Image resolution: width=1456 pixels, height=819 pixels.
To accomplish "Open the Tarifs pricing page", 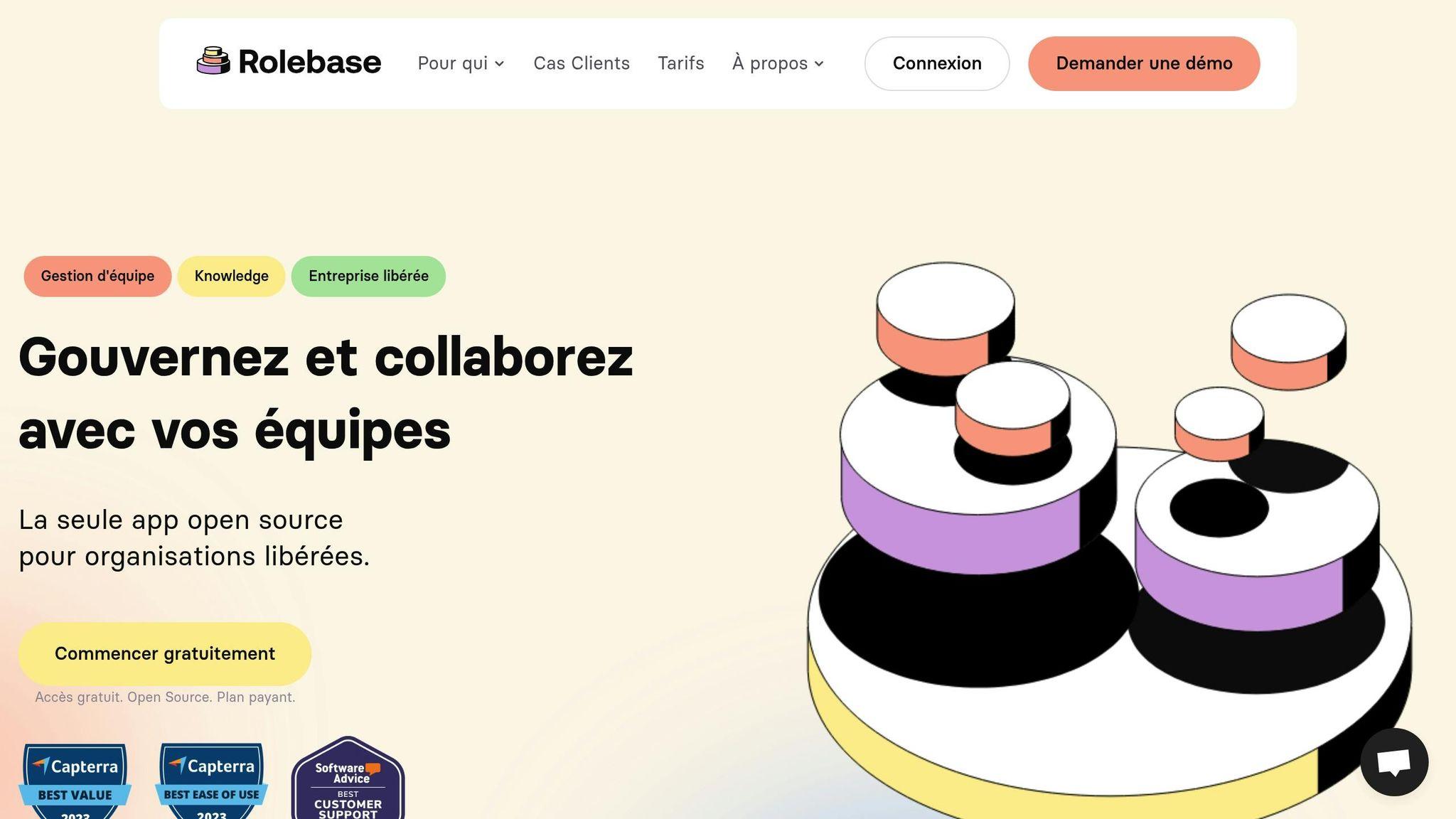I will click(x=681, y=63).
